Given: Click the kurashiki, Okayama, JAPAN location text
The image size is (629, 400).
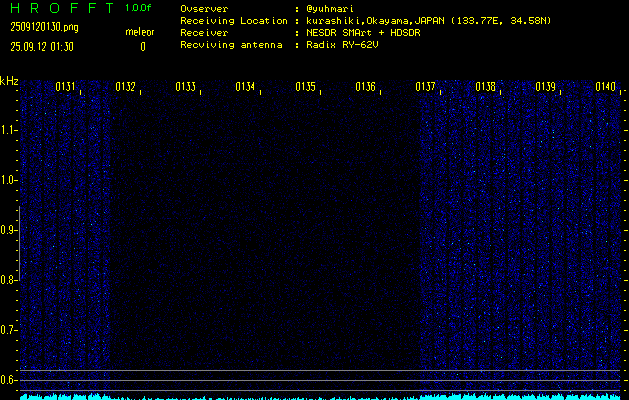Looking at the screenshot, I should (428, 21).
